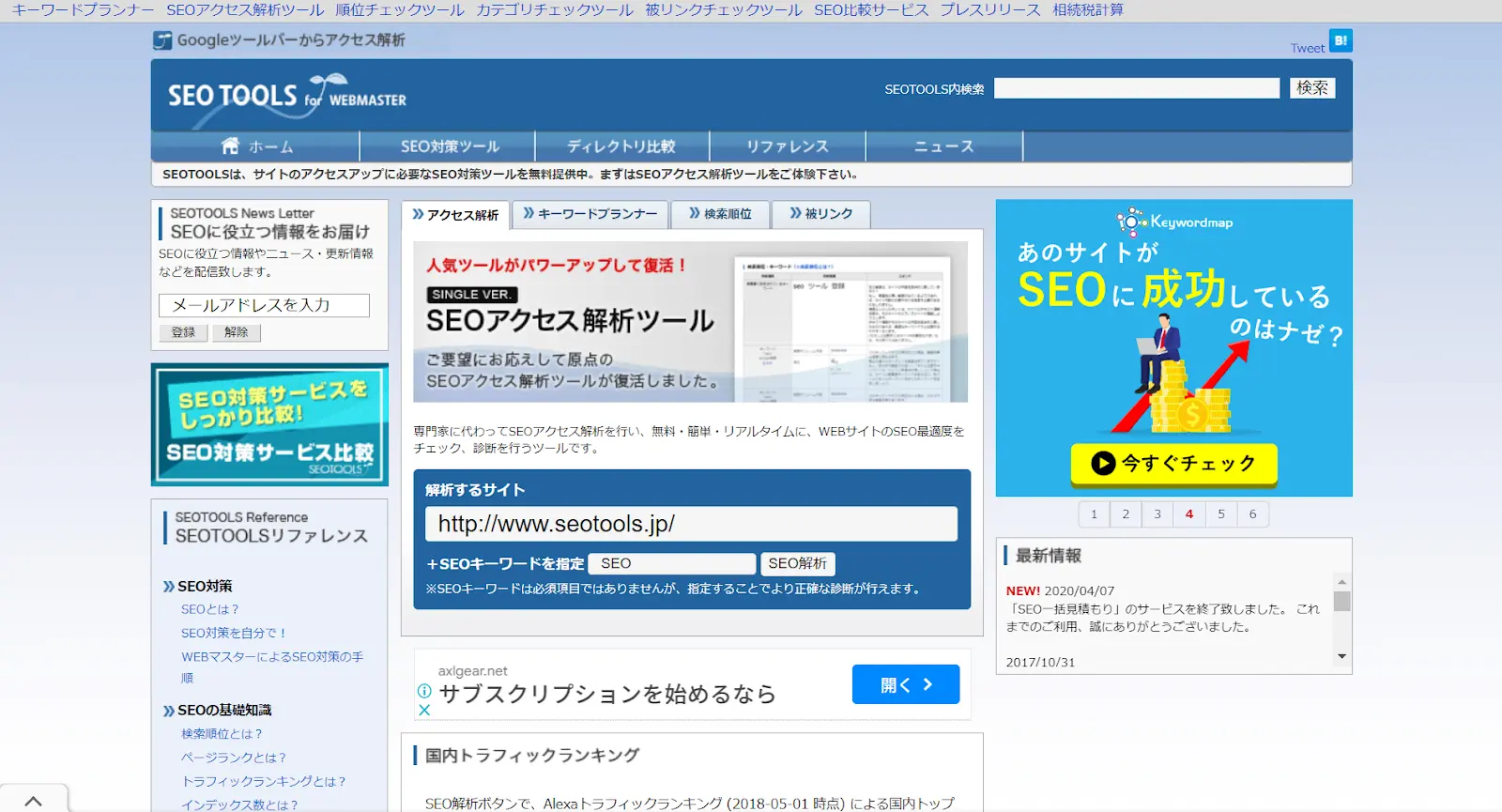The image size is (1502, 812).
Task: Open the インデックス数とは？ link
Action: [239, 804]
